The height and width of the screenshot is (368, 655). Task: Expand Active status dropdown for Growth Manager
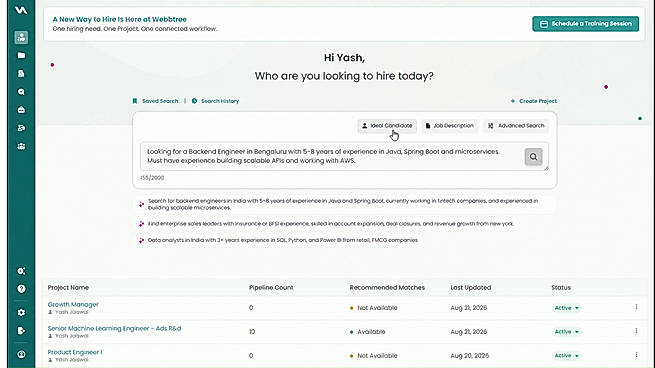pyautogui.click(x=567, y=308)
